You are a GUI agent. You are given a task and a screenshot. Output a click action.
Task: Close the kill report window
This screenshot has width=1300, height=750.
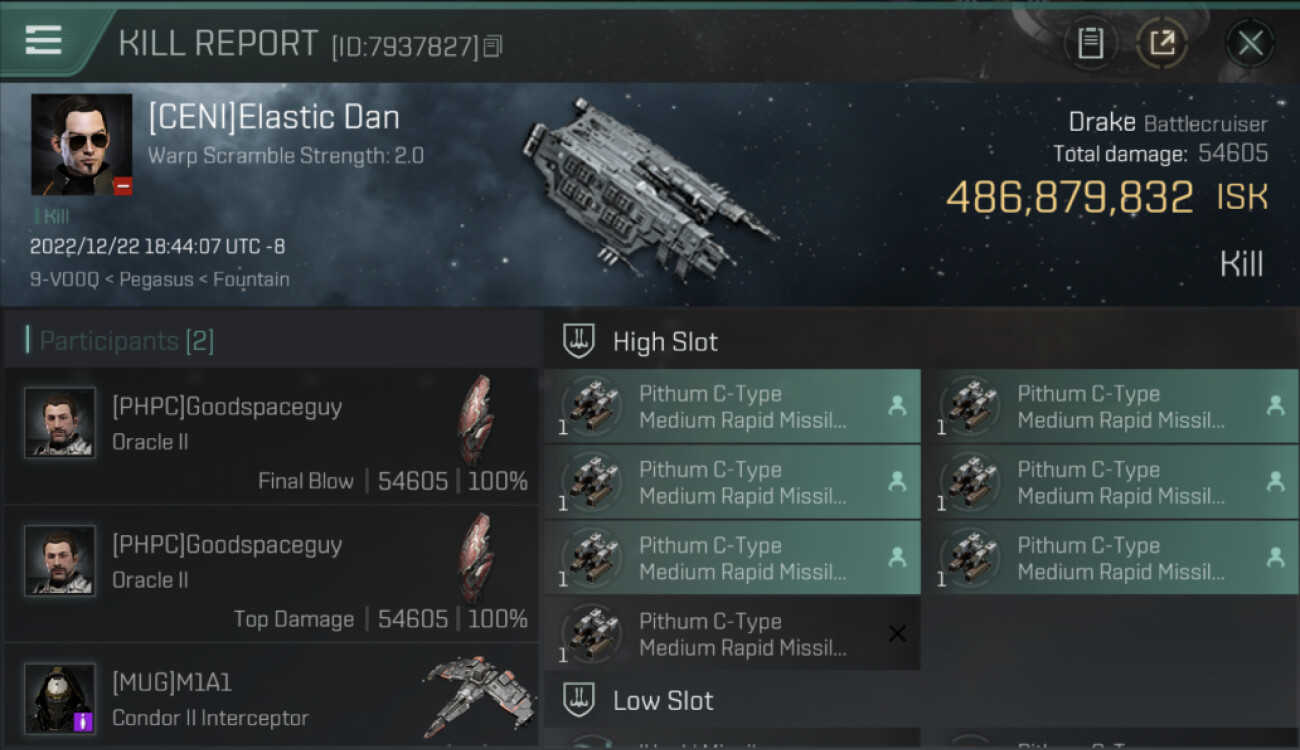[x=1250, y=43]
